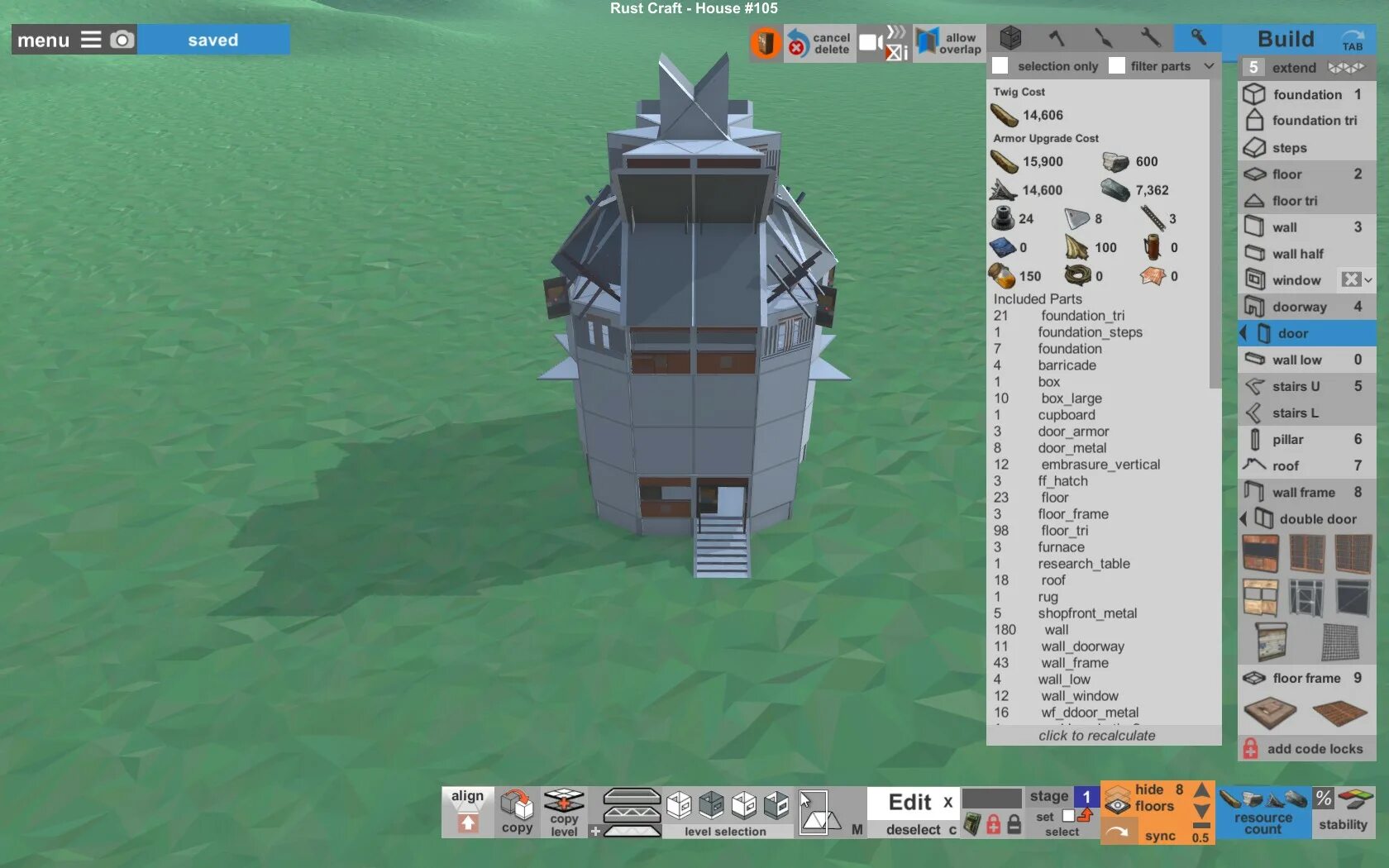This screenshot has height=868, width=1389.
Task: Select the upper level layer icon
Action: click(632, 797)
